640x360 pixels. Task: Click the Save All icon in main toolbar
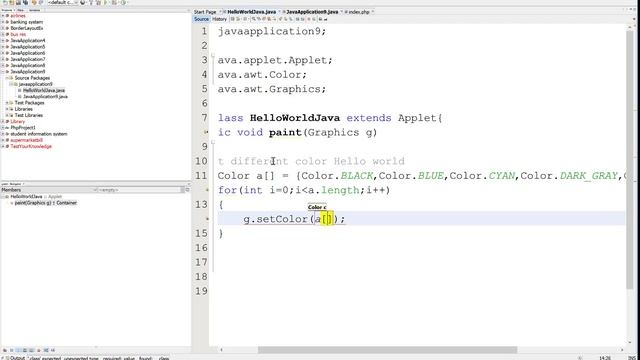click(26, 2)
